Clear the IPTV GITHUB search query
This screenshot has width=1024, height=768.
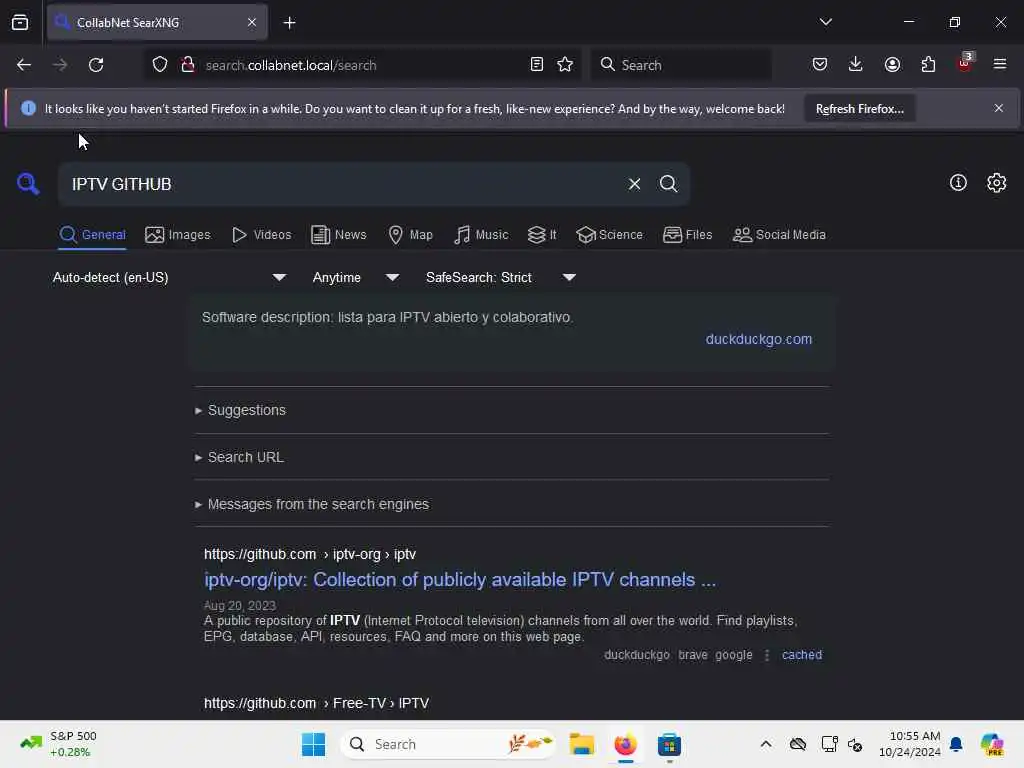[x=634, y=184]
